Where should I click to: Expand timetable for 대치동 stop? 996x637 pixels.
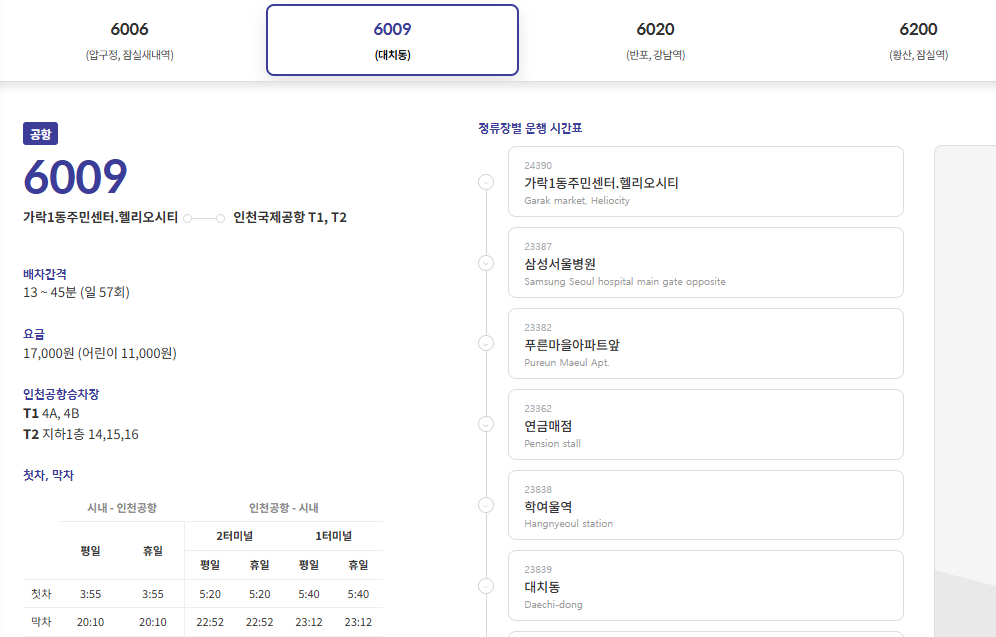tap(486, 586)
